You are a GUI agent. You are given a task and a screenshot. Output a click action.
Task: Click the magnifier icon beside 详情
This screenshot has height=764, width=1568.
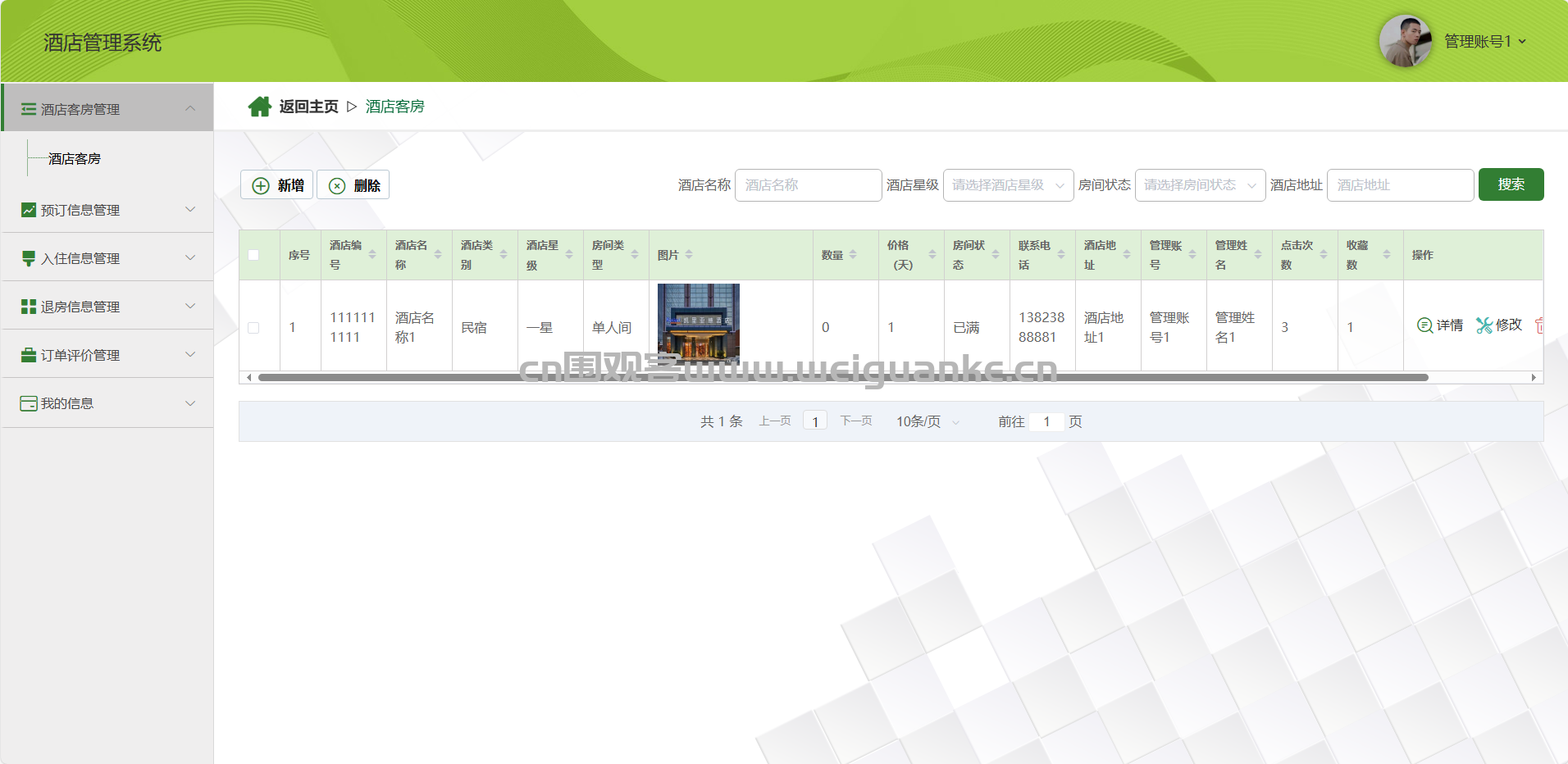1424,325
